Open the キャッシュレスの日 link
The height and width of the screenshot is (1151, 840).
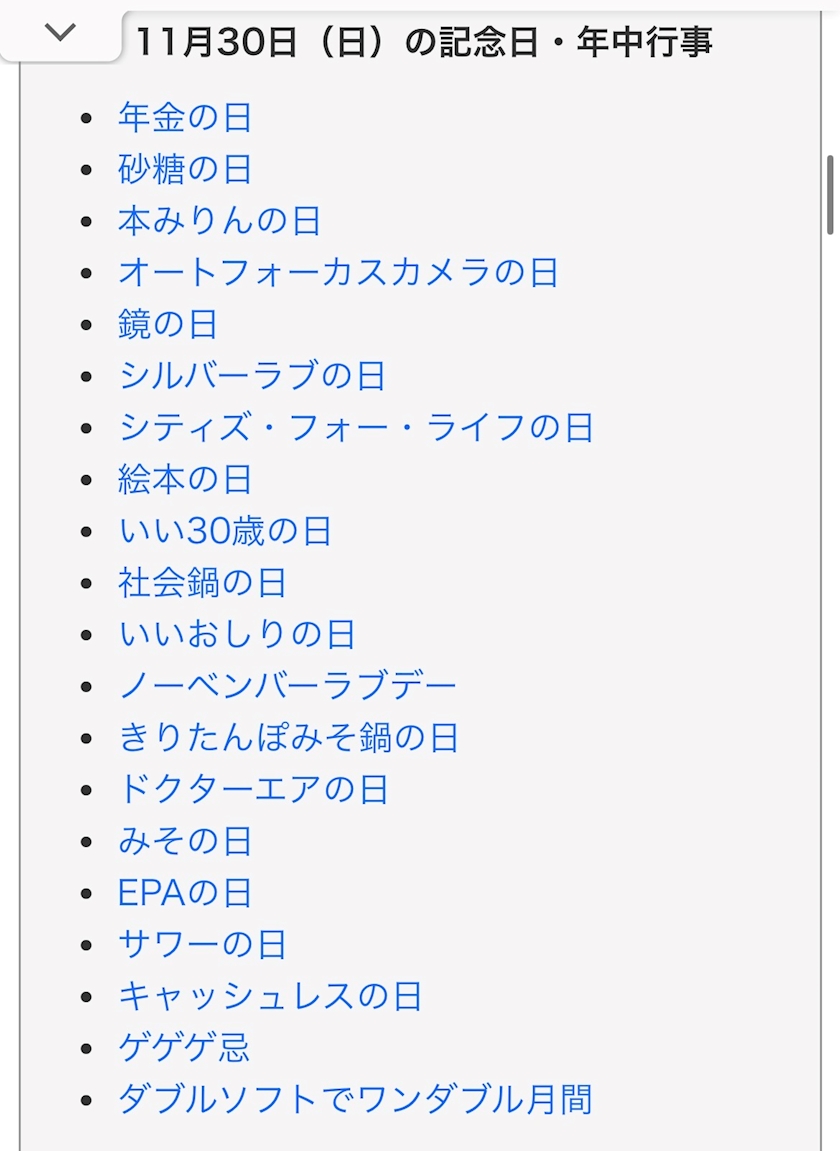[270, 996]
